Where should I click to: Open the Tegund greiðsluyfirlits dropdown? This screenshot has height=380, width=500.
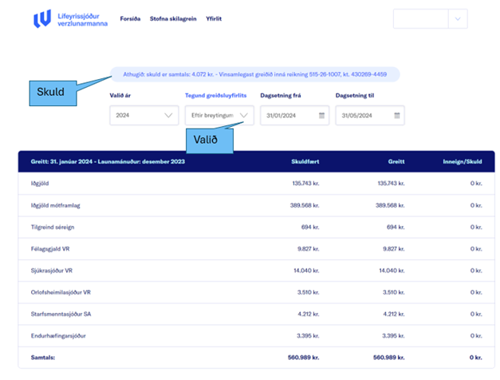click(x=219, y=115)
